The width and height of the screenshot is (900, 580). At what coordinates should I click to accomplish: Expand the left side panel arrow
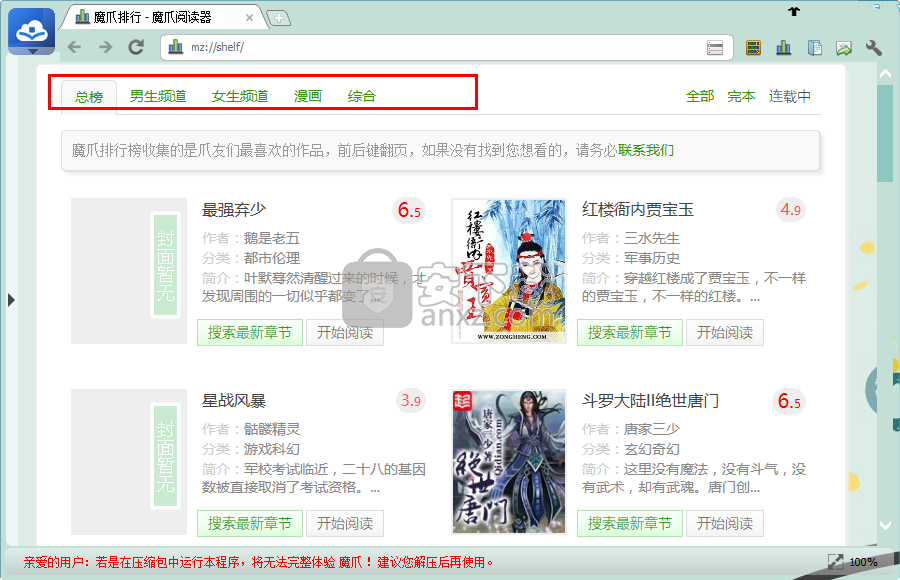tap(11, 300)
